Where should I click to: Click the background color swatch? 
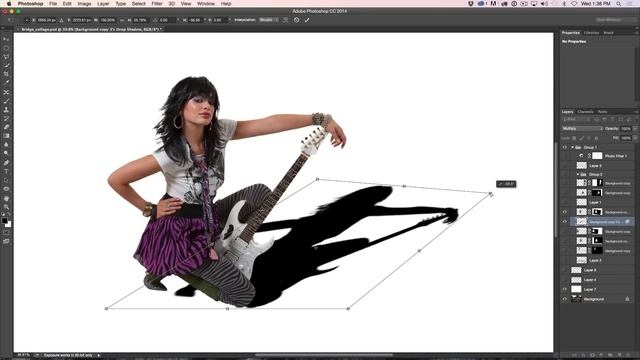8,224
